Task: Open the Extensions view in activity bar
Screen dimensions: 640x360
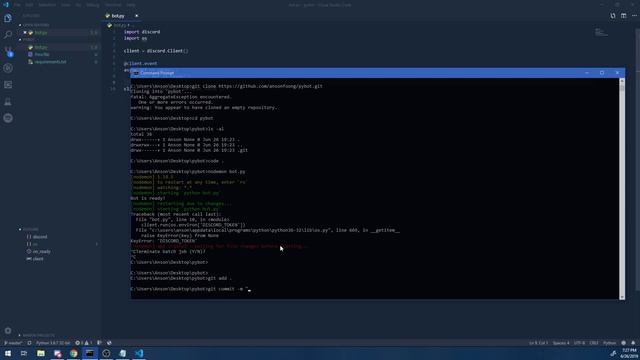Action: click(8, 85)
